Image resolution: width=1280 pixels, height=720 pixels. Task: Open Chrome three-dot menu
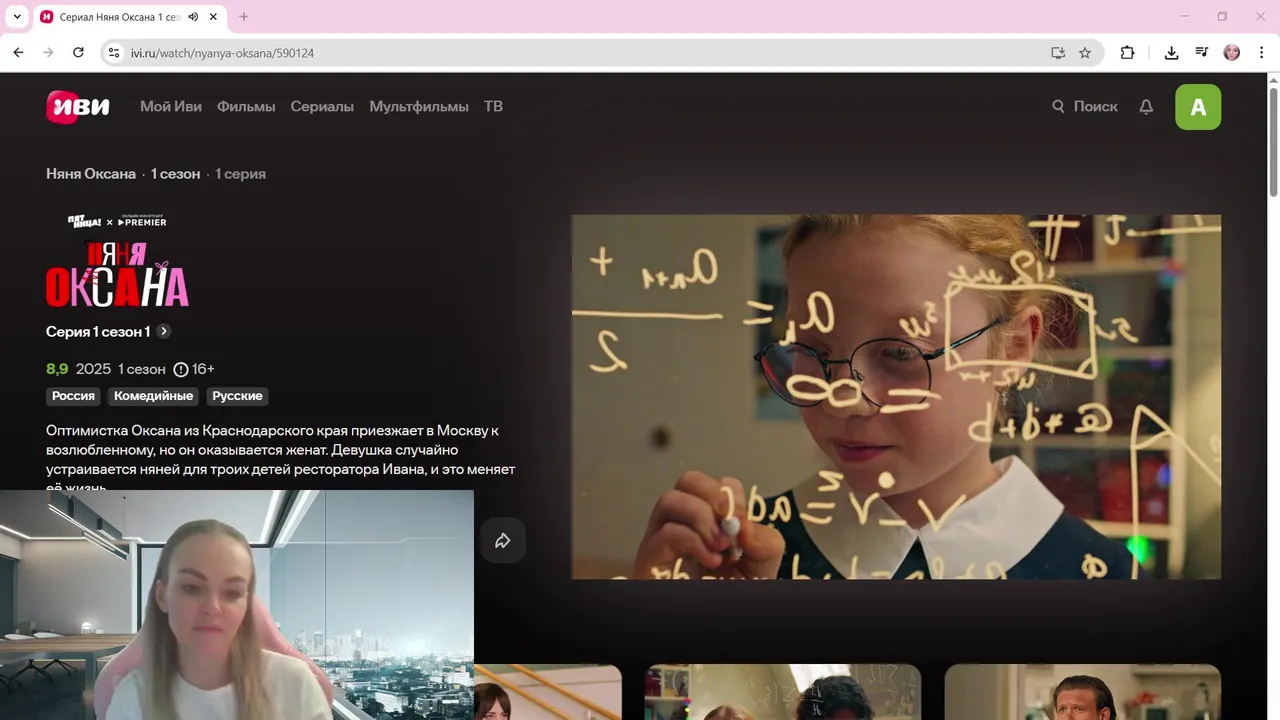pyautogui.click(x=1262, y=53)
